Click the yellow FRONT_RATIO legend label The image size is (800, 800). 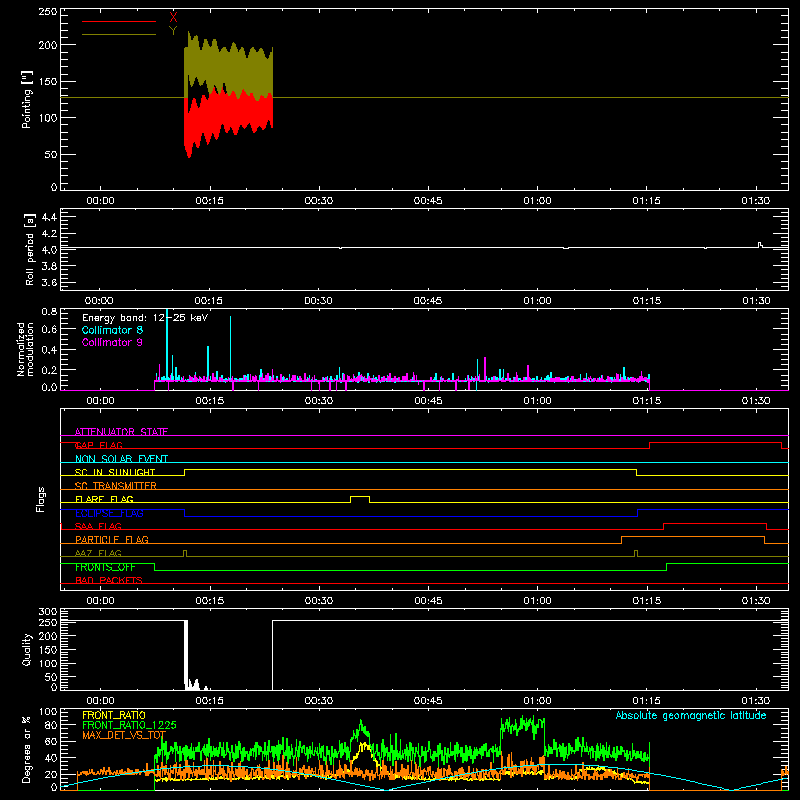[x=113, y=715]
